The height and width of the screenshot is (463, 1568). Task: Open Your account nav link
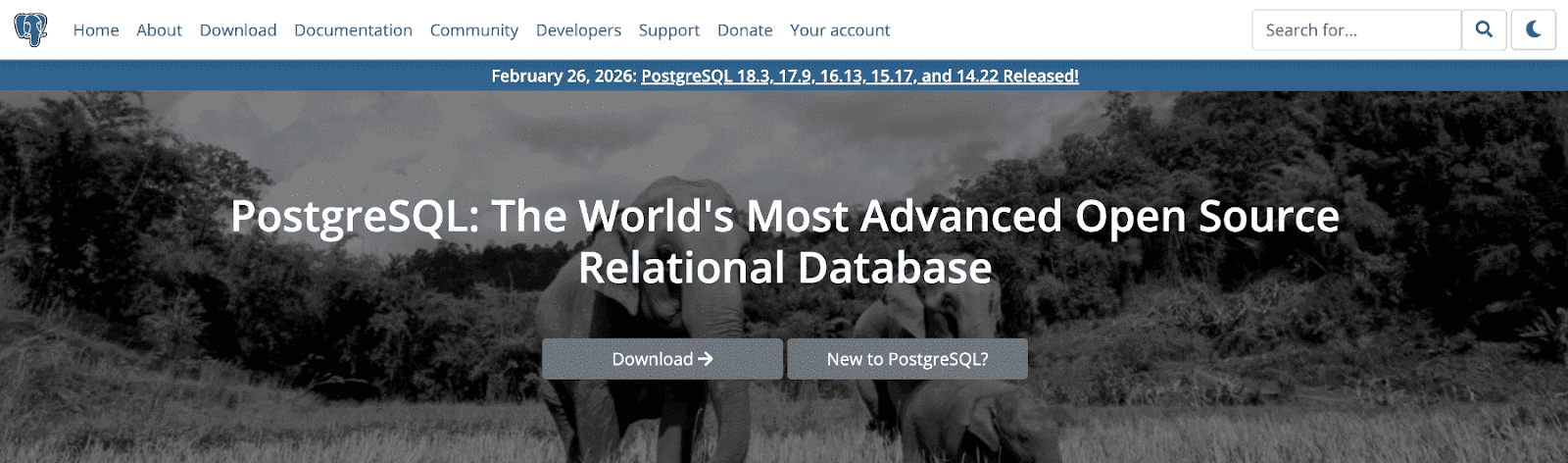pos(840,30)
